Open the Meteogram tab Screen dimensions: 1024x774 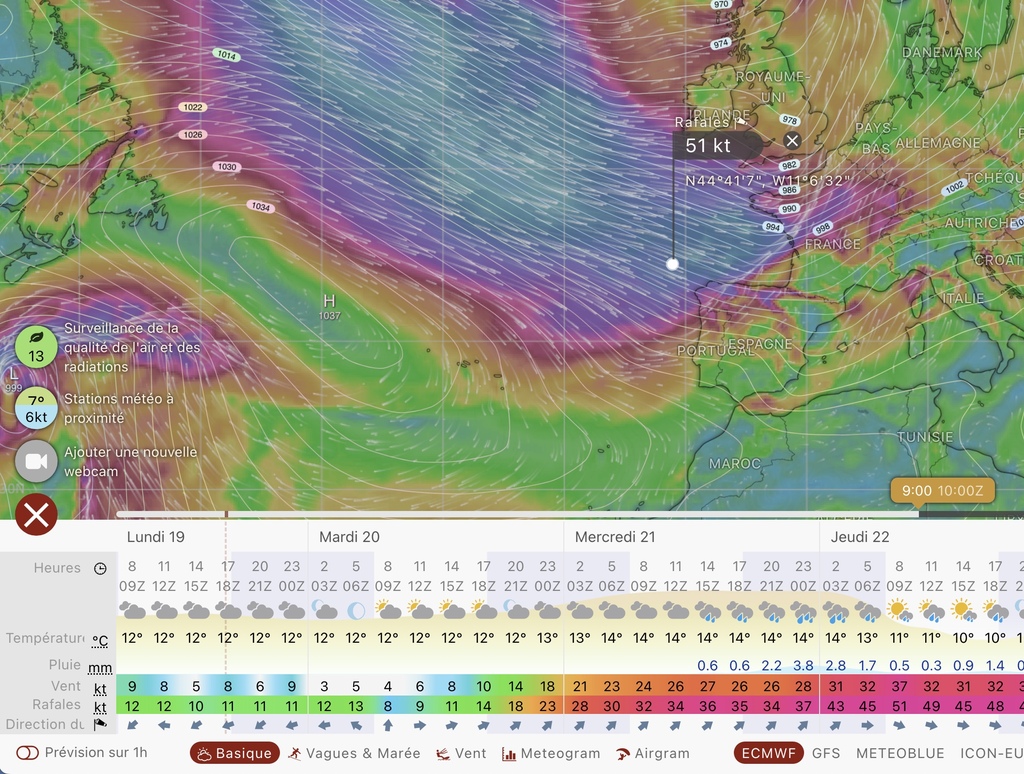[x=551, y=753]
